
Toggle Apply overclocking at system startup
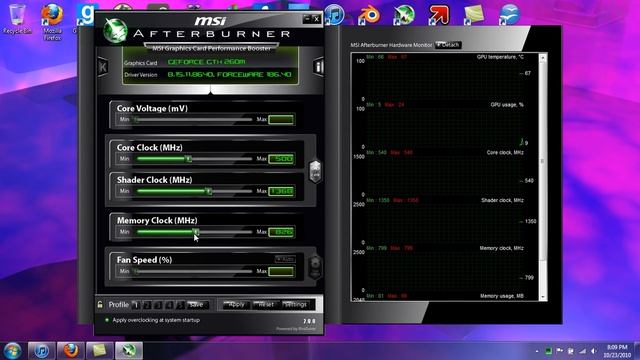click(153, 320)
